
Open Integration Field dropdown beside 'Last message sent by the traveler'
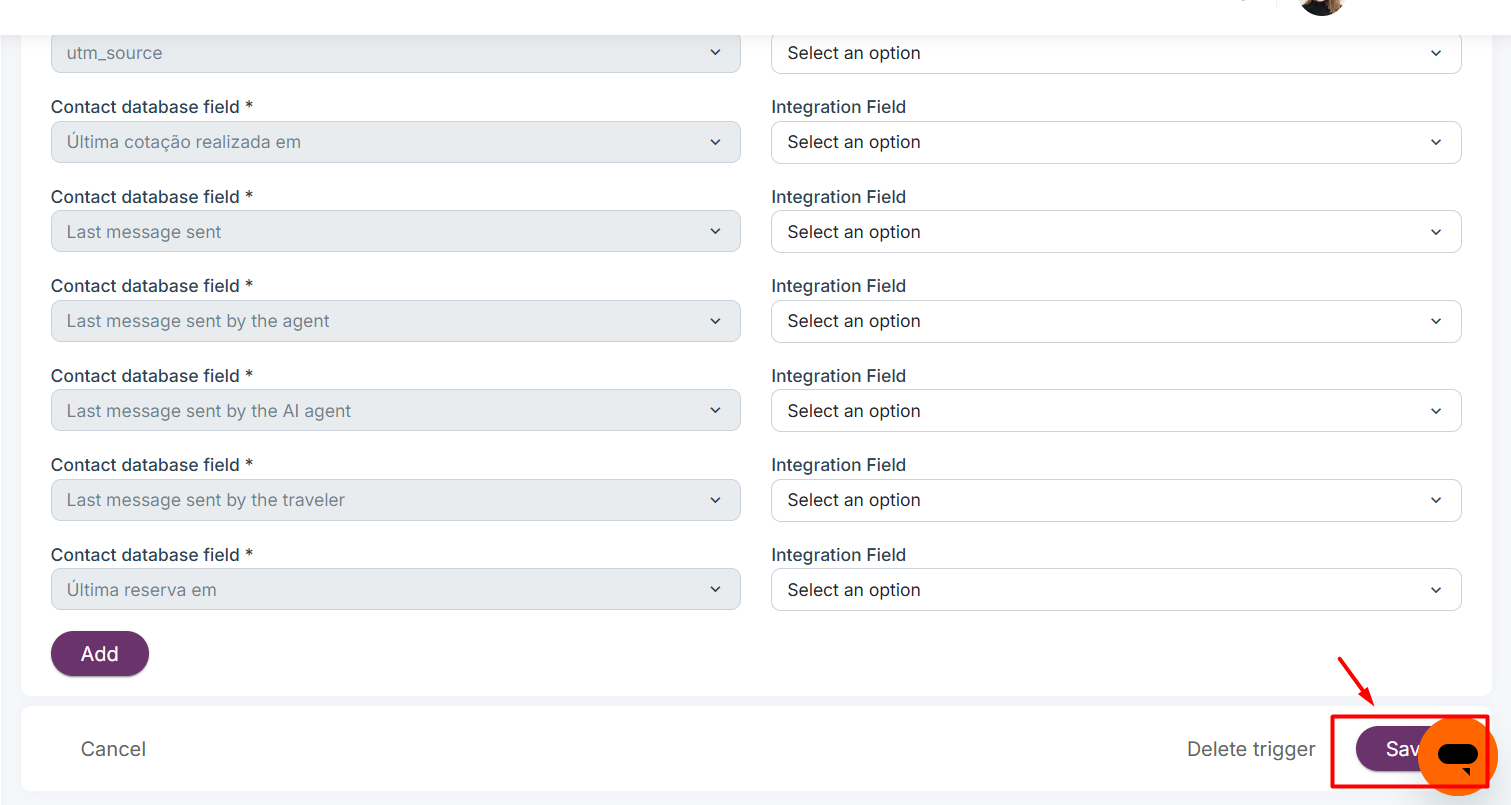click(x=1116, y=500)
